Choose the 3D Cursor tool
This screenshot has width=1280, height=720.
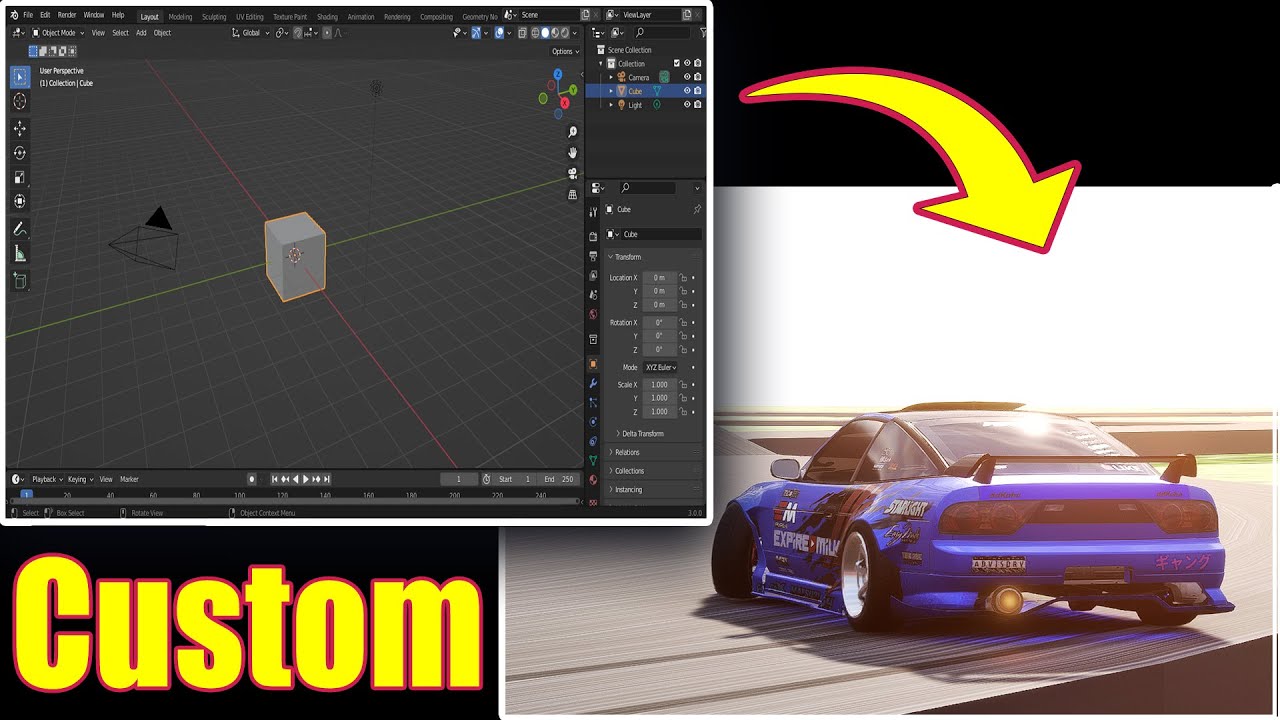pos(20,101)
